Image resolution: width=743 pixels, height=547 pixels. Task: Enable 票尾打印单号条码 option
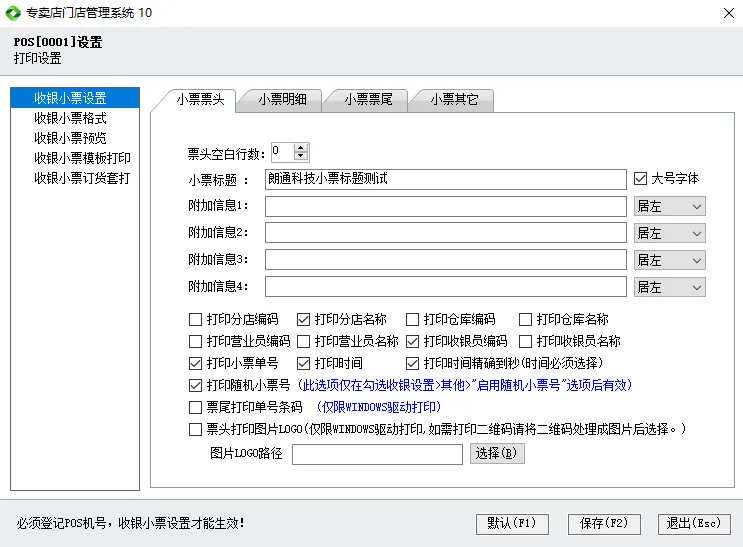(196, 407)
